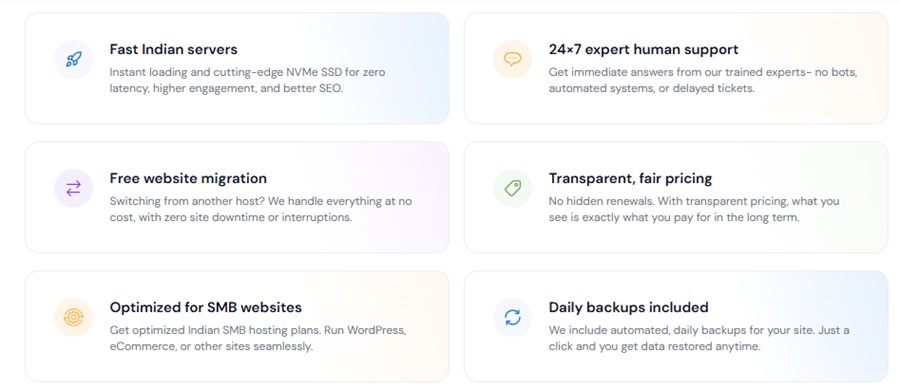Select the "Optimized for SMB websites" heading

(x=205, y=308)
